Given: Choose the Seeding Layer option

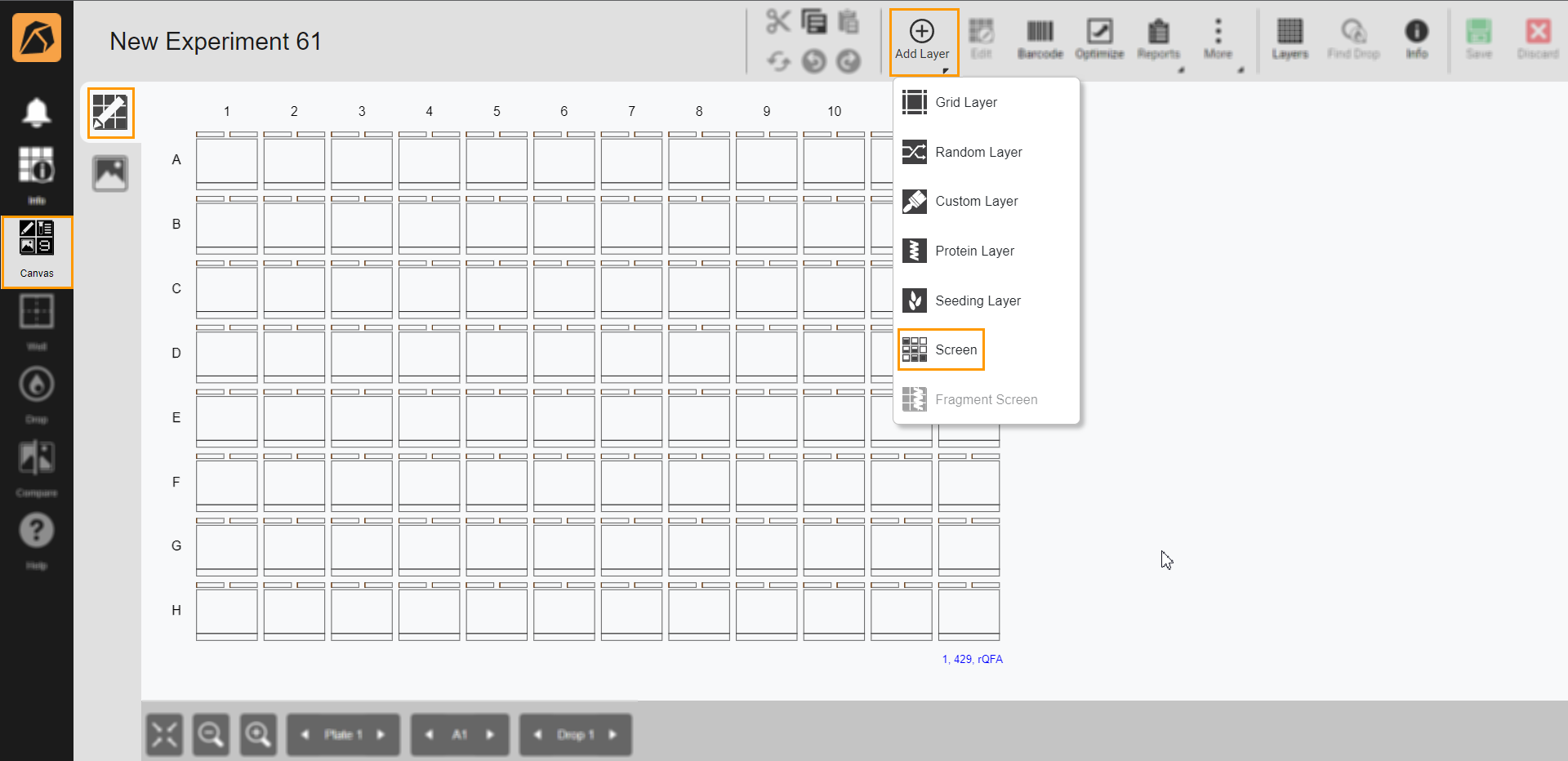Looking at the screenshot, I should tap(978, 300).
